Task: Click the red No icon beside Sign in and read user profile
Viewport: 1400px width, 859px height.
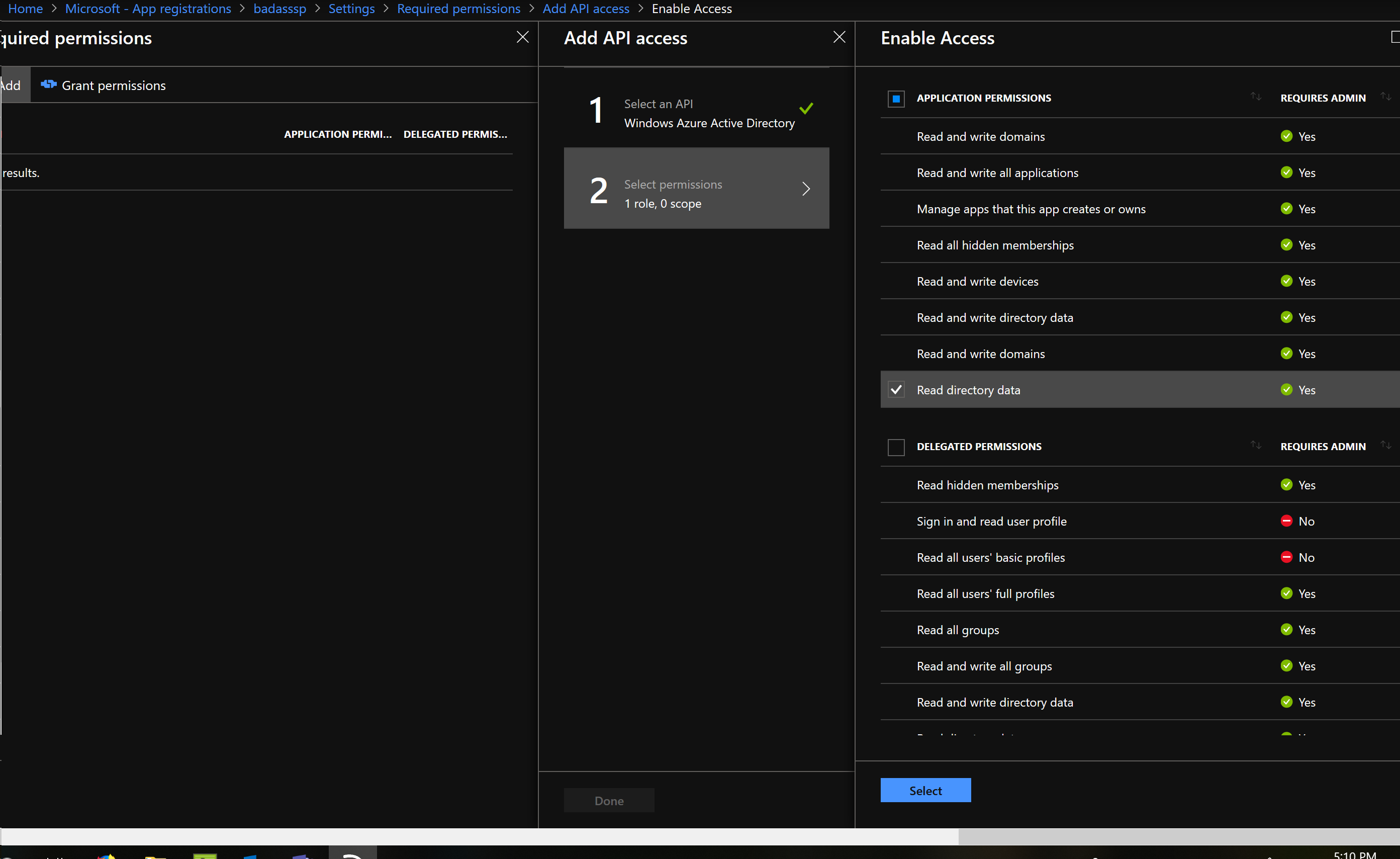Action: click(x=1286, y=521)
